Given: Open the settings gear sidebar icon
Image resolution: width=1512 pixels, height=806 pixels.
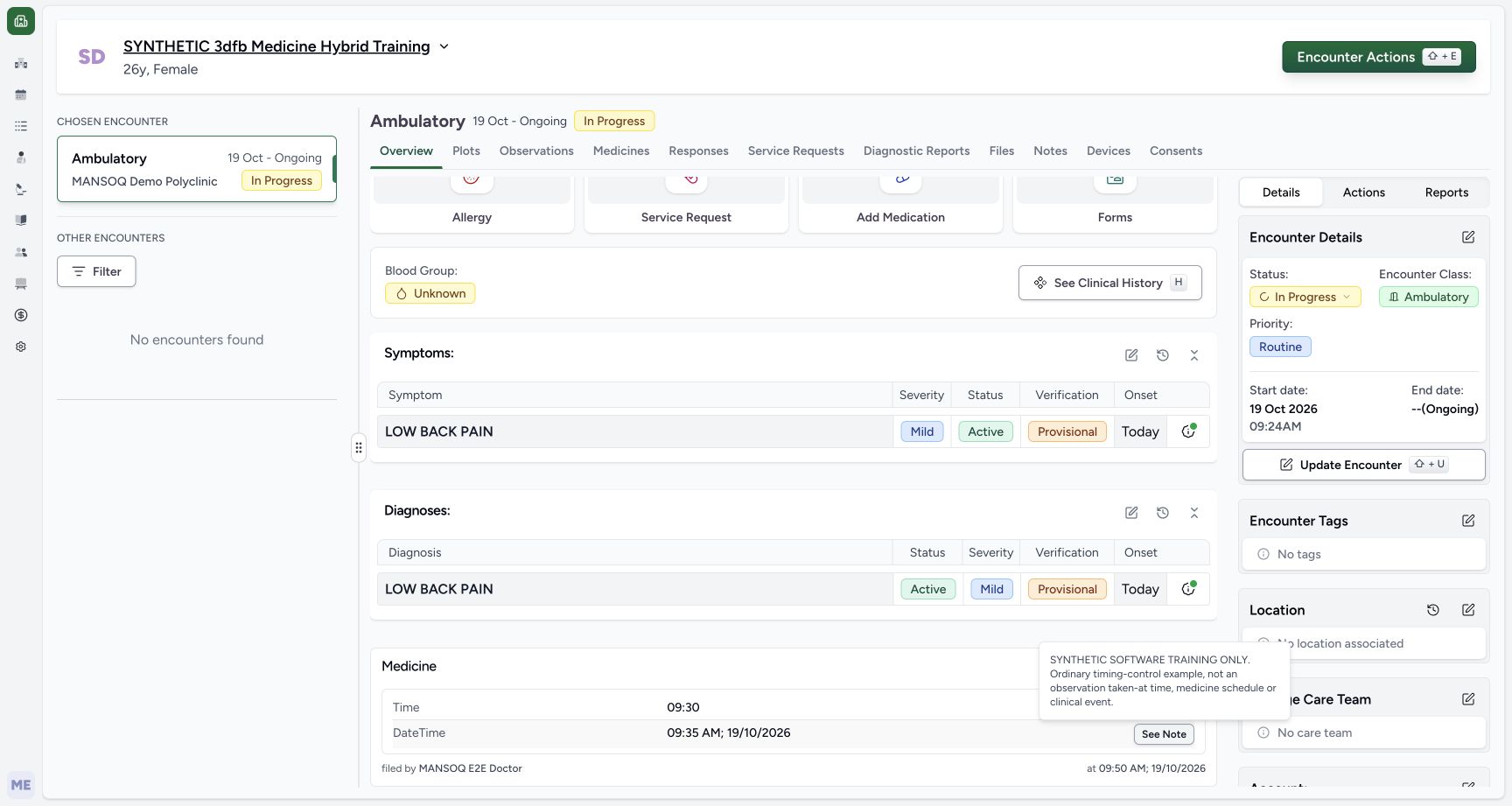Looking at the screenshot, I should point(21,347).
